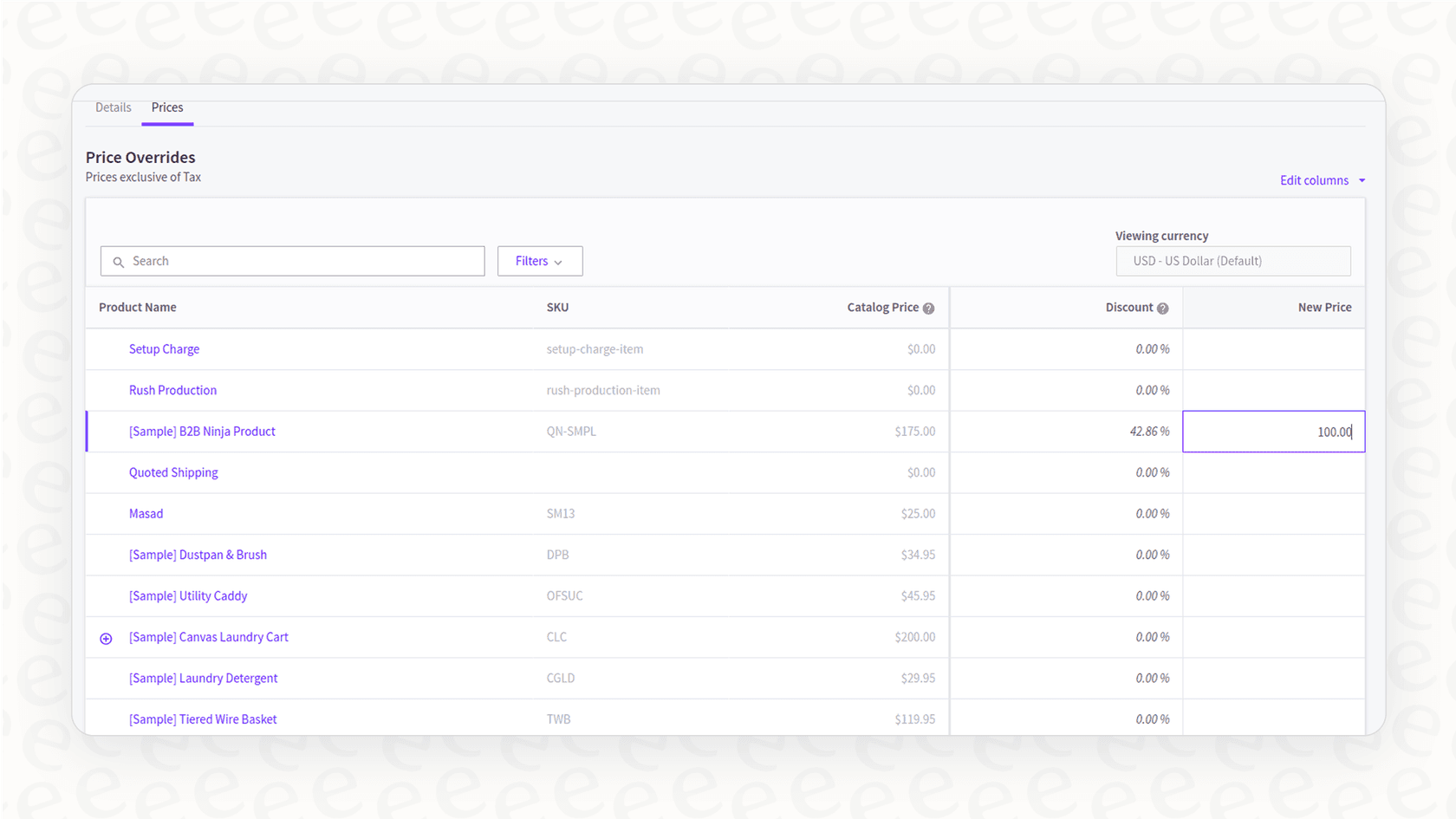The image size is (1456, 819).
Task: Open the [Sample] Tiered Wire Basket link
Action: coord(203,718)
